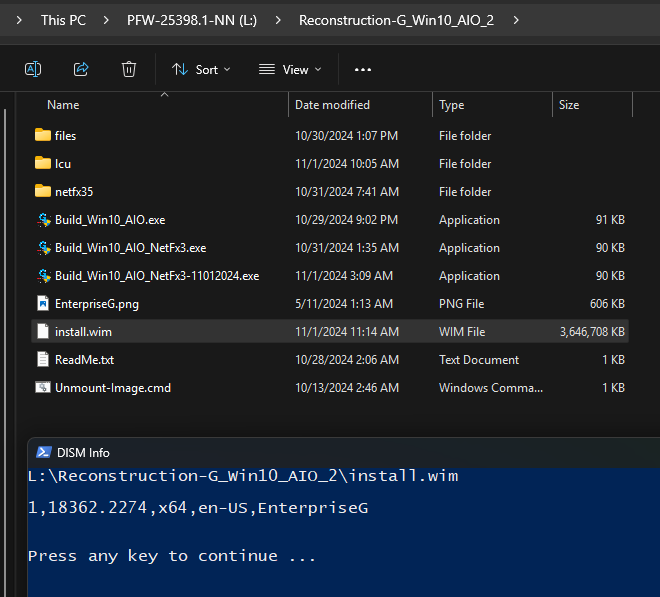Open the Sort dropdown
The width and height of the screenshot is (660, 597).
pos(201,69)
